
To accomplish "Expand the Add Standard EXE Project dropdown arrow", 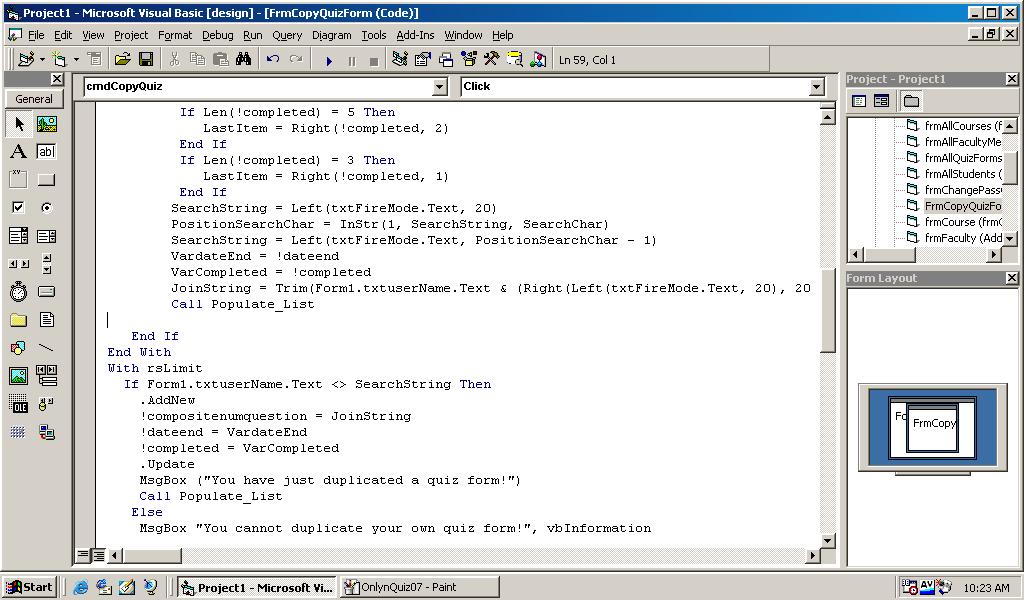I will pyautogui.click(x=42, y=60).
